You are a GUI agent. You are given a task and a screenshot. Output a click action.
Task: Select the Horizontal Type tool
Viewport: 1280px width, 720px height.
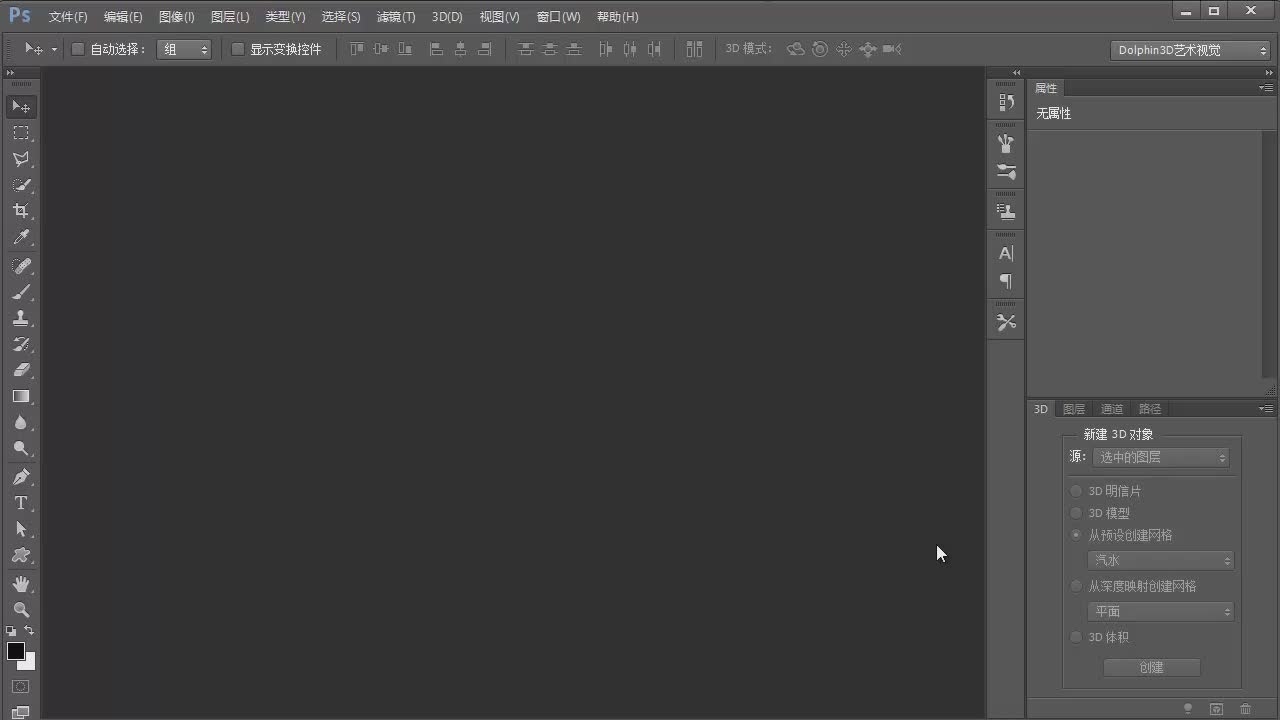coord(21,503)
